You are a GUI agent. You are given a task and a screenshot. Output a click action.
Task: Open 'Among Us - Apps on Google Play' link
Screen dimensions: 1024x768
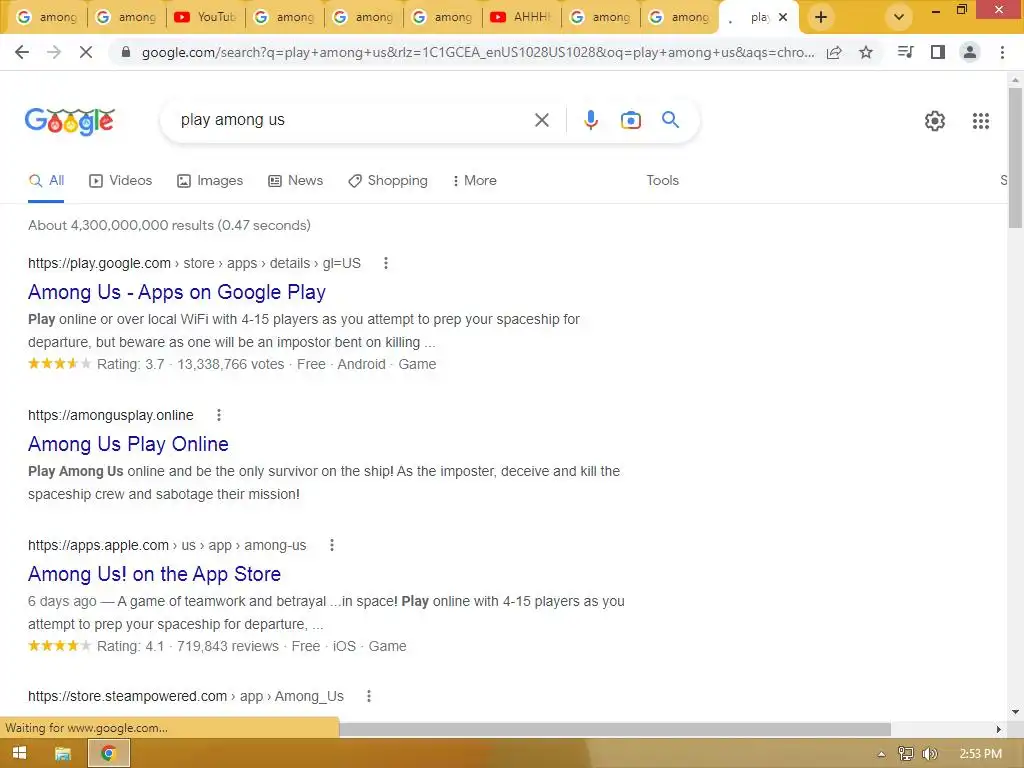pyautogui.click(x=177, y=292)
